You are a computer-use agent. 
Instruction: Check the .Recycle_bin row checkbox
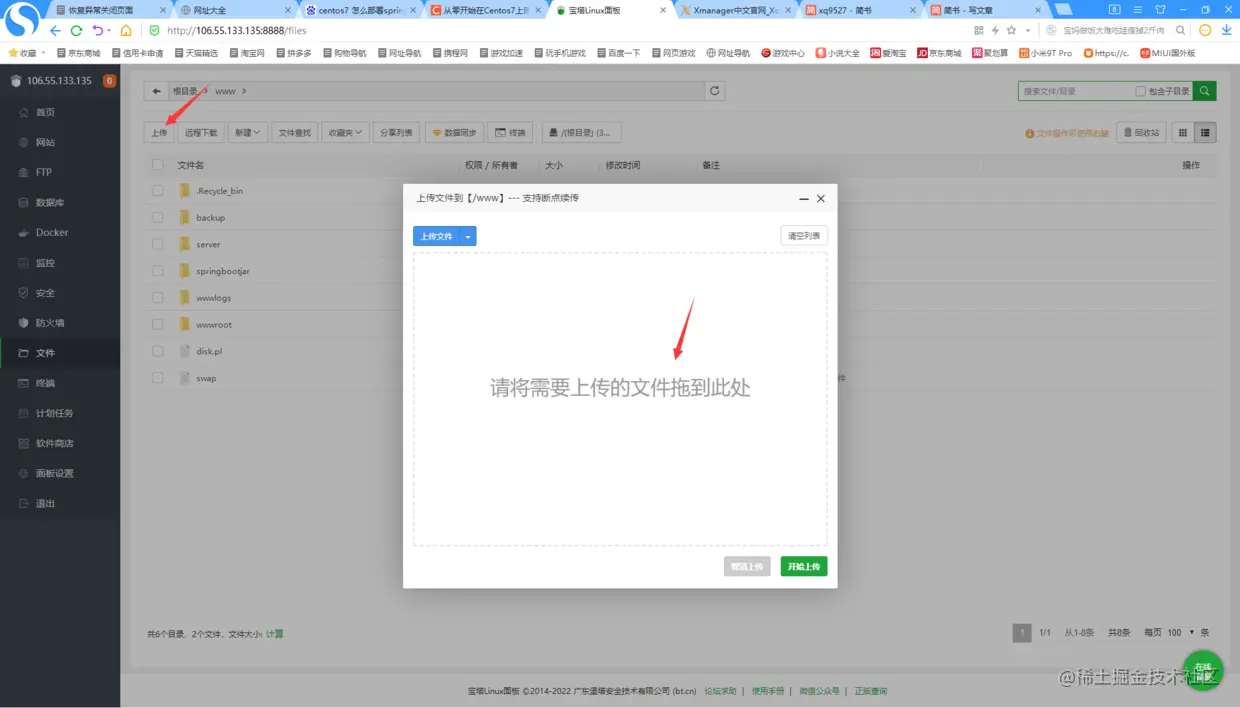click(x=158, y=190)
